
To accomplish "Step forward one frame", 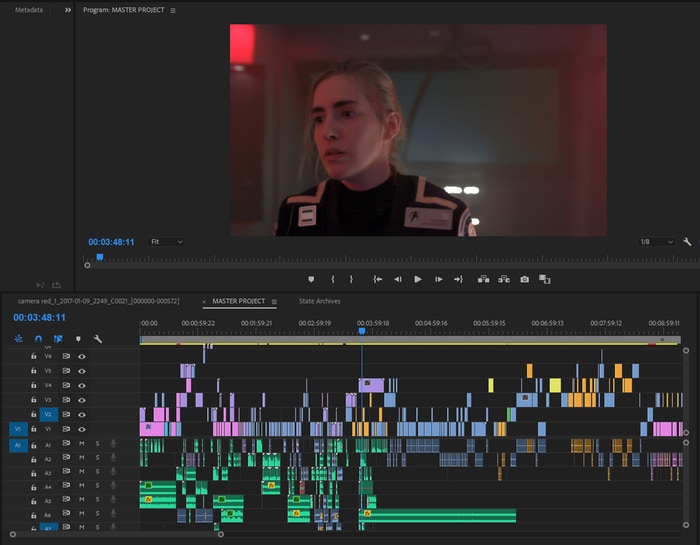I will [439, 279].
